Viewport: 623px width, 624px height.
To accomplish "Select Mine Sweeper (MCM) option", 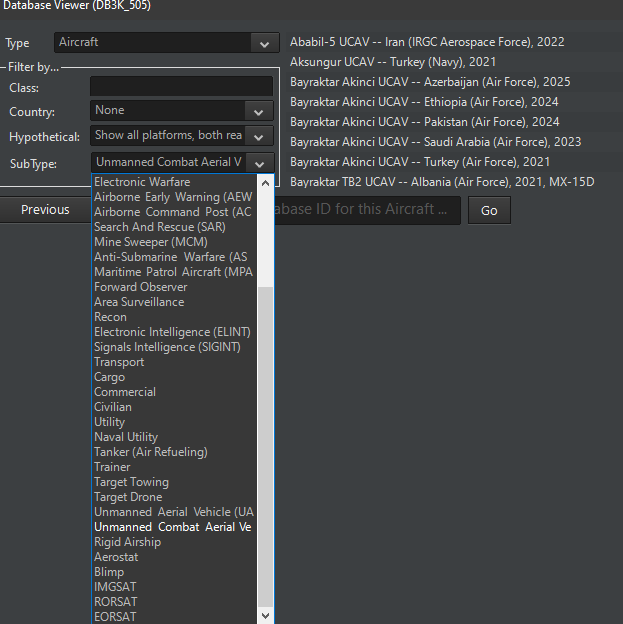I will pyautogui.click(x=174, y=242).
